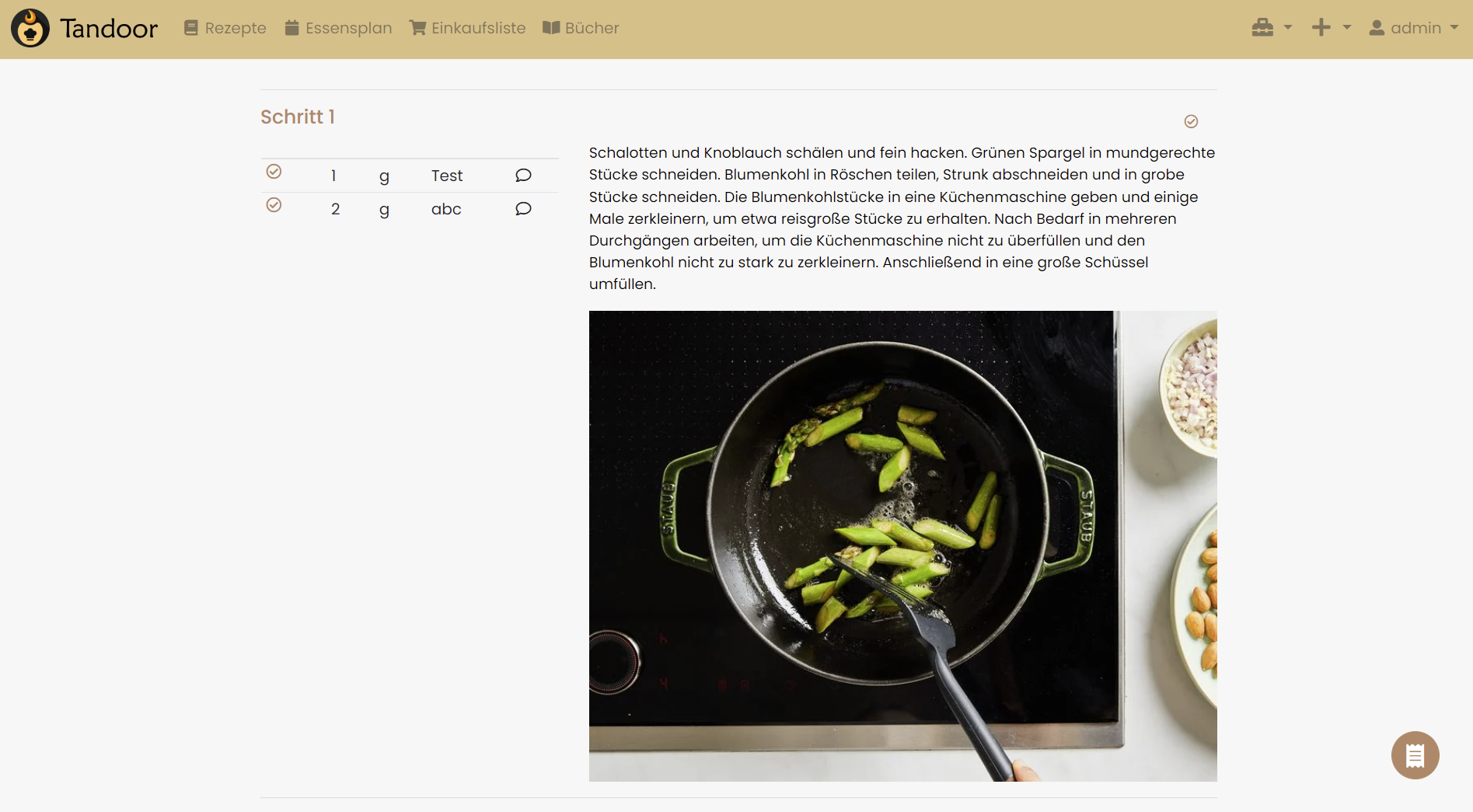Screen dimensions: 1473x812
Task: Open the Bücher menu item
Action: coord(581,28)
